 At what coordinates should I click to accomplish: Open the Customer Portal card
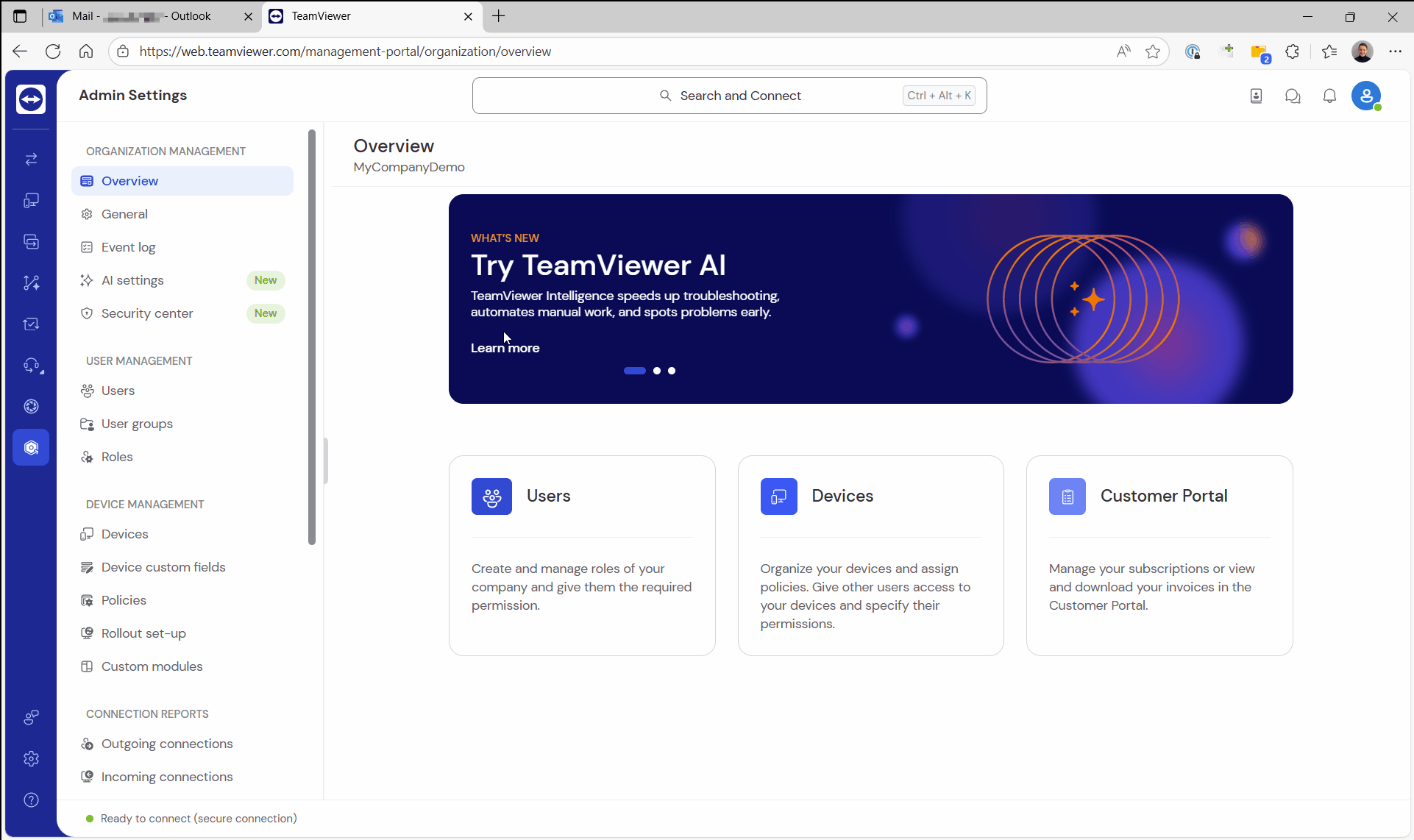pos(1159,555)
